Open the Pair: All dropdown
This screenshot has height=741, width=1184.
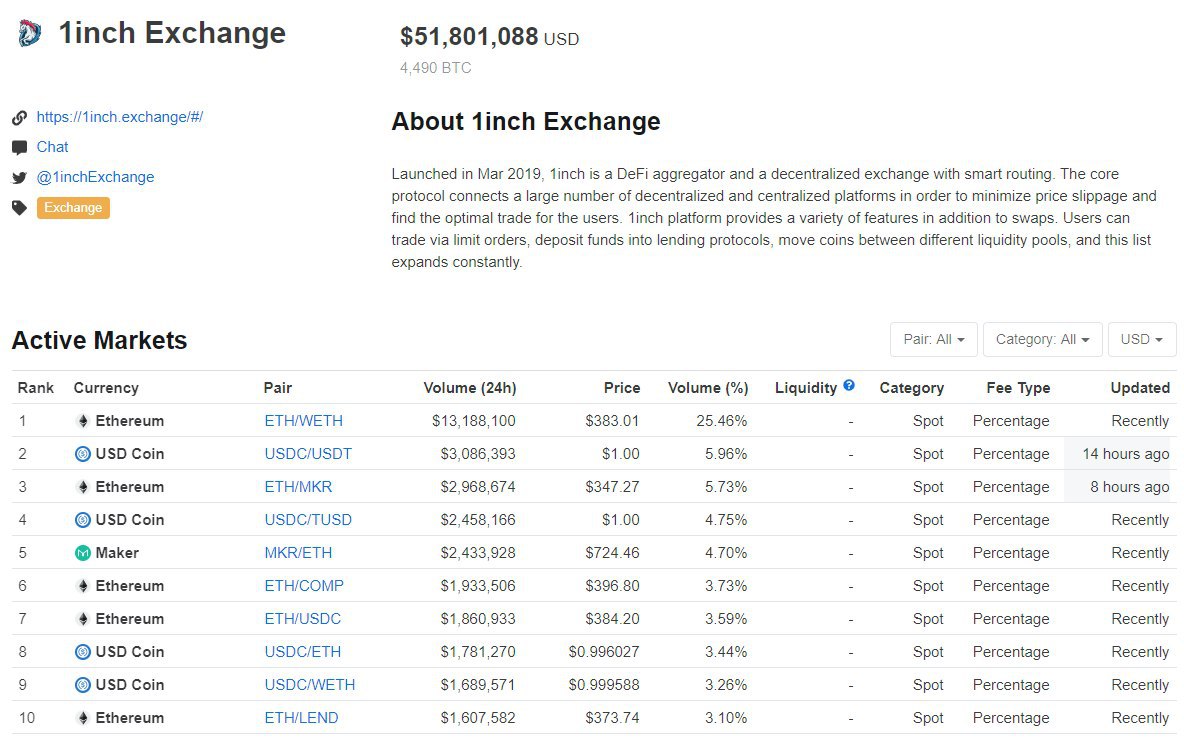pyautogui.click(x=934, y=339)
